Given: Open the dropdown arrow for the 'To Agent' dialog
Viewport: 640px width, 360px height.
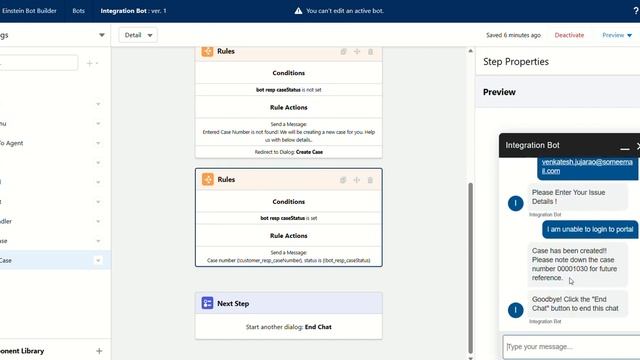Looking at the screenshot, I should 98,143.
